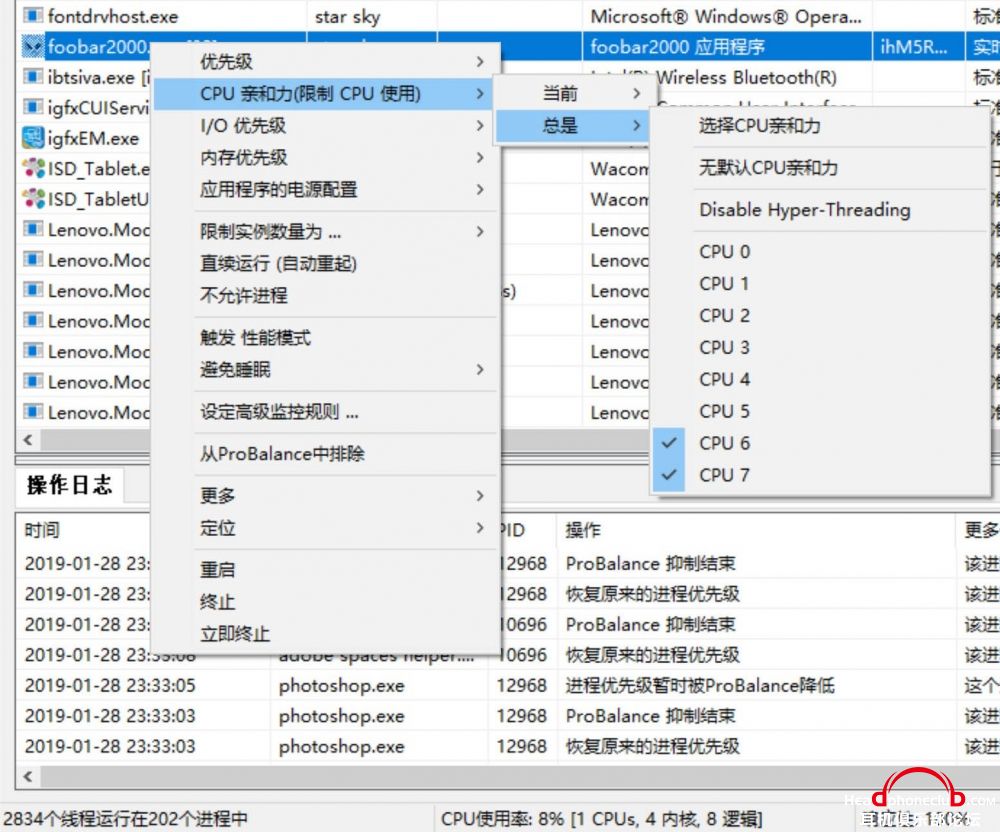Screen dimensions: 1000x832
Task: Click the foobar2000 process icon
Action: pyautogui.click(x=33, y=46)
